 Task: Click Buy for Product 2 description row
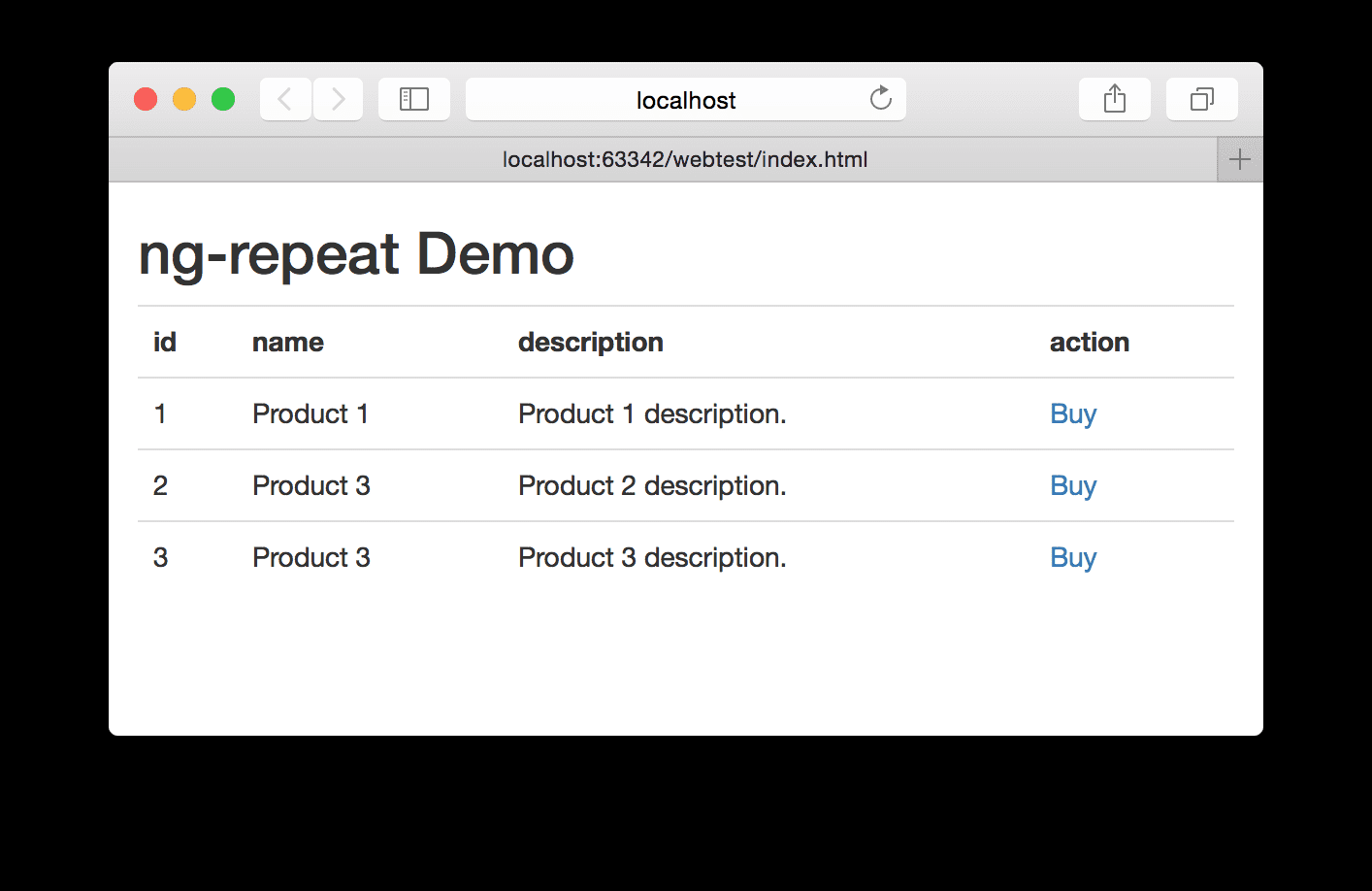(x=1073, y=486)
